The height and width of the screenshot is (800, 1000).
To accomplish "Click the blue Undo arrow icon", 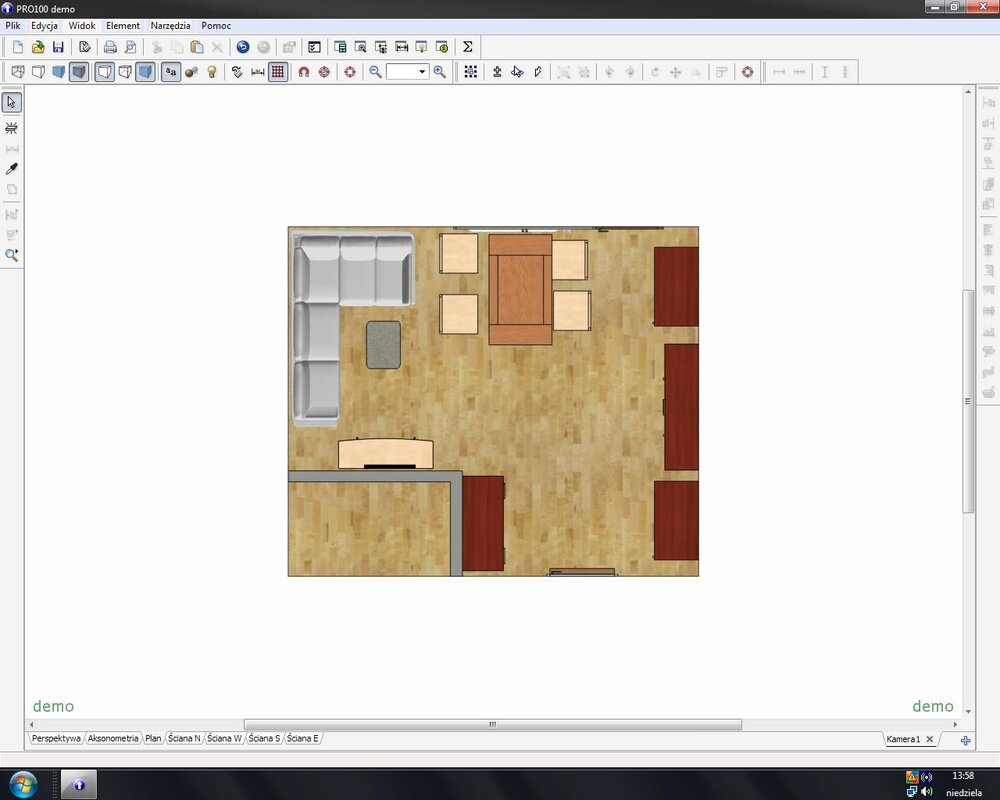I will [x=243, y=47].
